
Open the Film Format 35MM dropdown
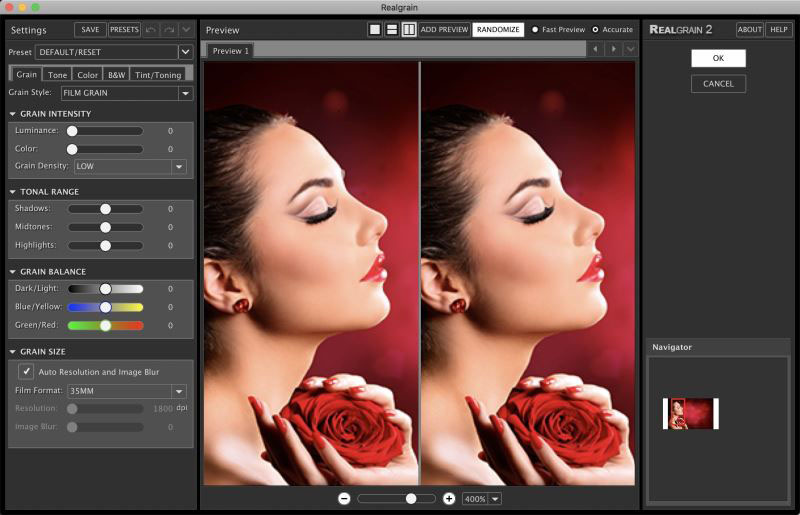pyautogui.click(x=127, y=391)
